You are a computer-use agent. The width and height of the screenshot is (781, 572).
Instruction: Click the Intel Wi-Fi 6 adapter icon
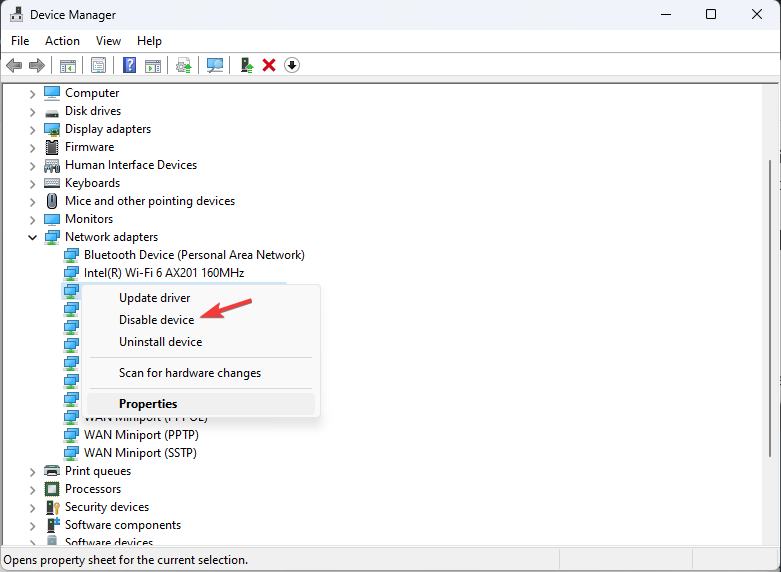pos(71,273)
